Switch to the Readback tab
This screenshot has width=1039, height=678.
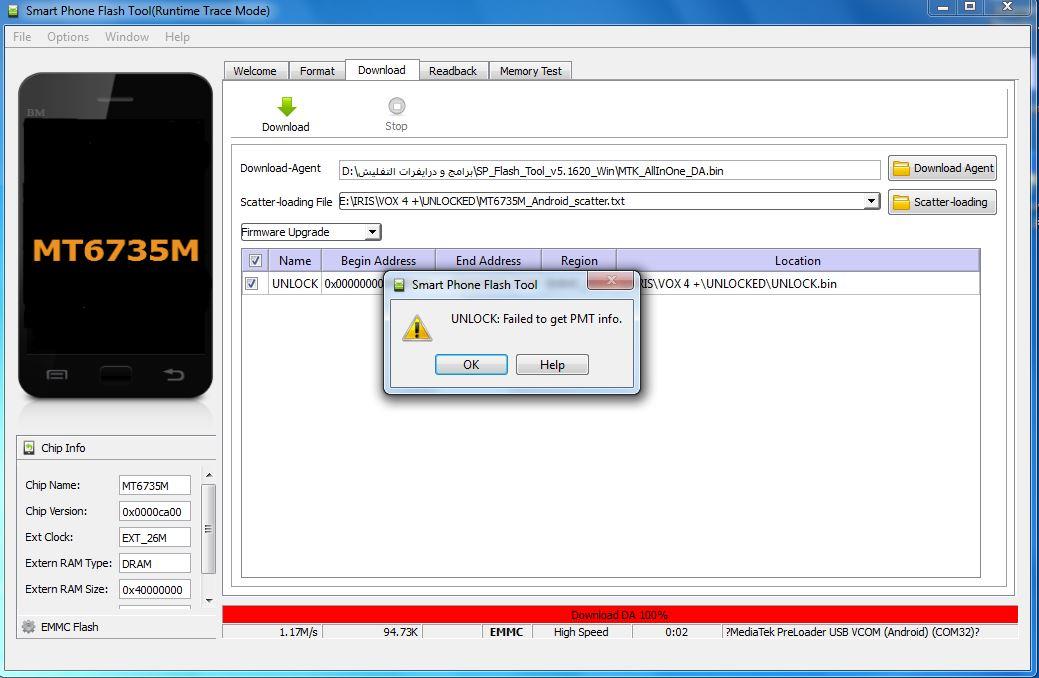[453, 71]
